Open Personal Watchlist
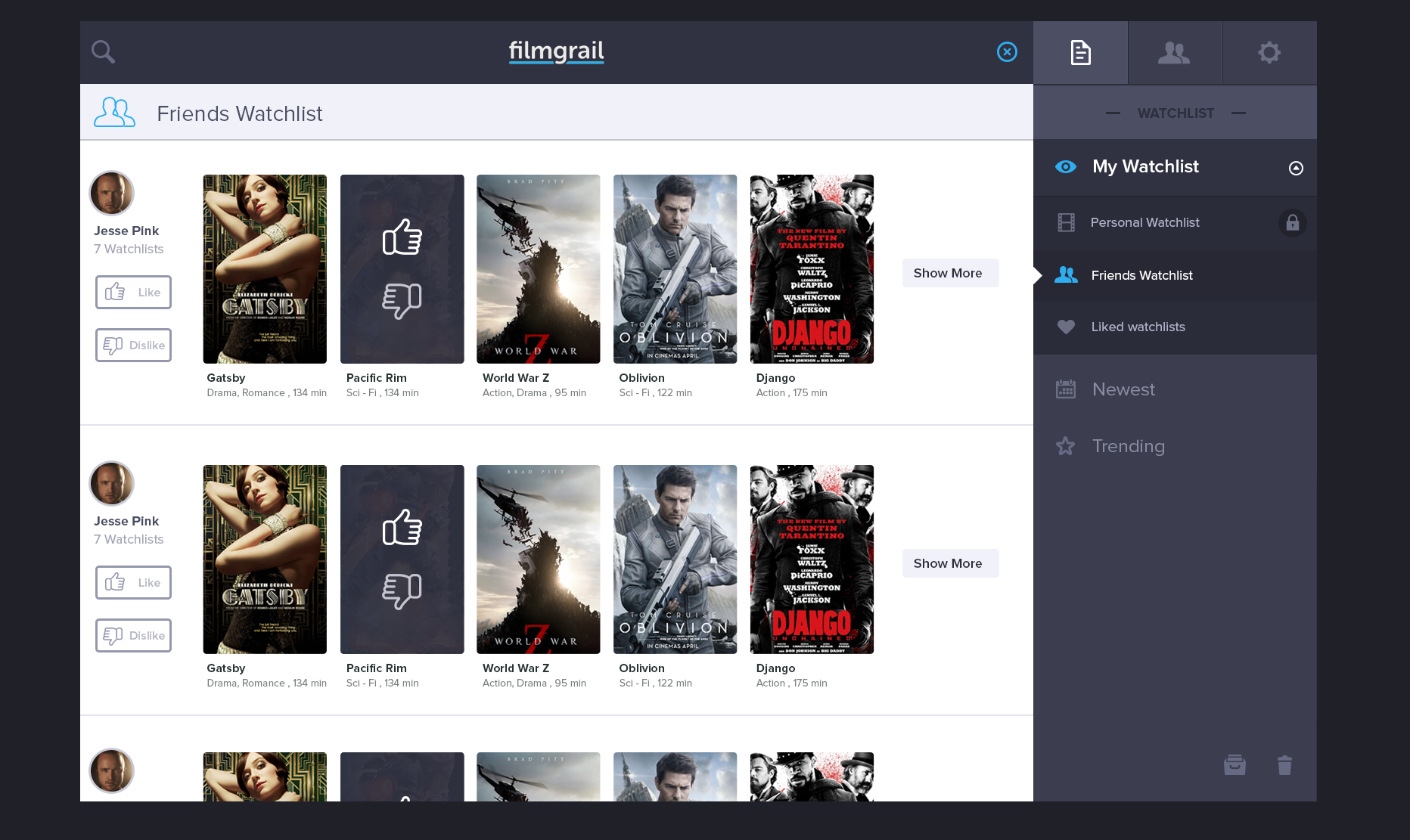The image size is (1410, 840). pos(1175,222)
